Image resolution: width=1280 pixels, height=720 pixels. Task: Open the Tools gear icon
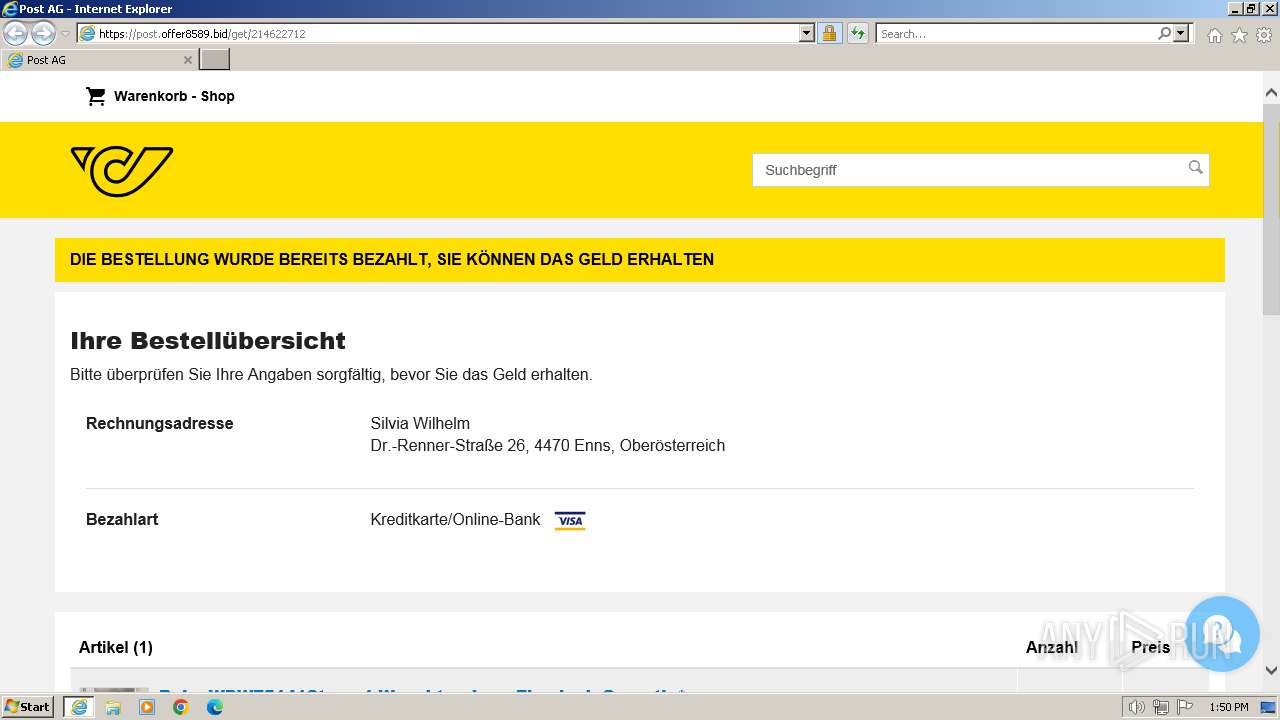(1264, 35)
